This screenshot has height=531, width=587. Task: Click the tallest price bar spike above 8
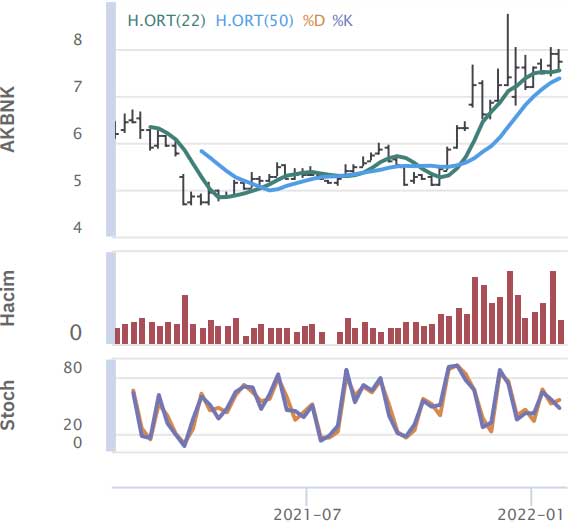(x=508, y=49)
